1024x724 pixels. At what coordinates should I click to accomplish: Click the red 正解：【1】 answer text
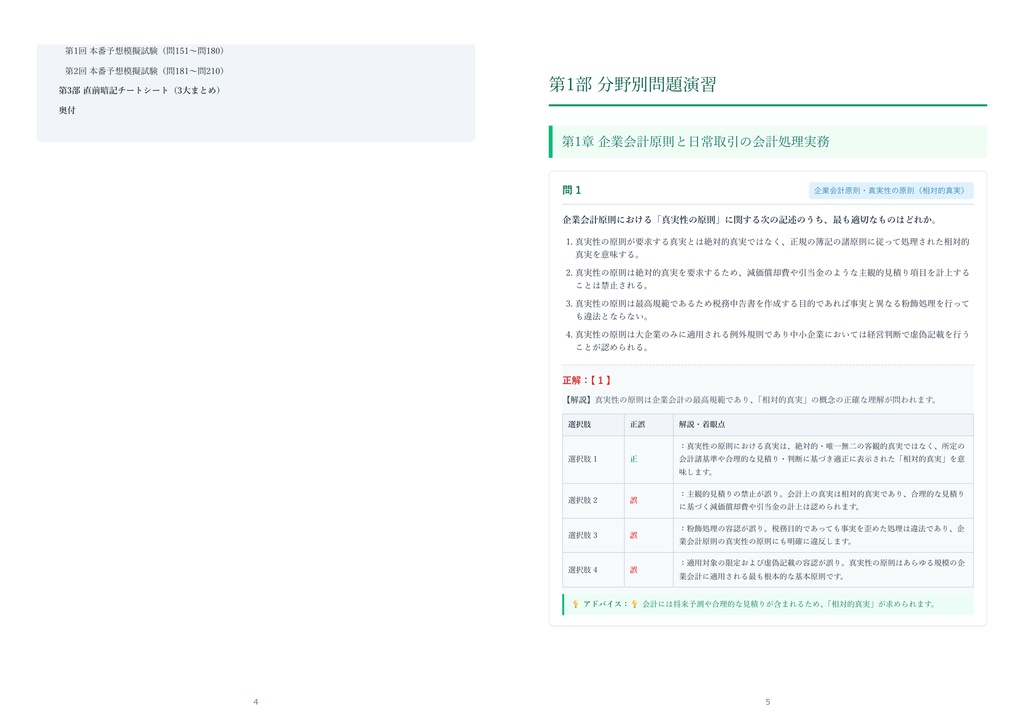[x=587, y=380]
